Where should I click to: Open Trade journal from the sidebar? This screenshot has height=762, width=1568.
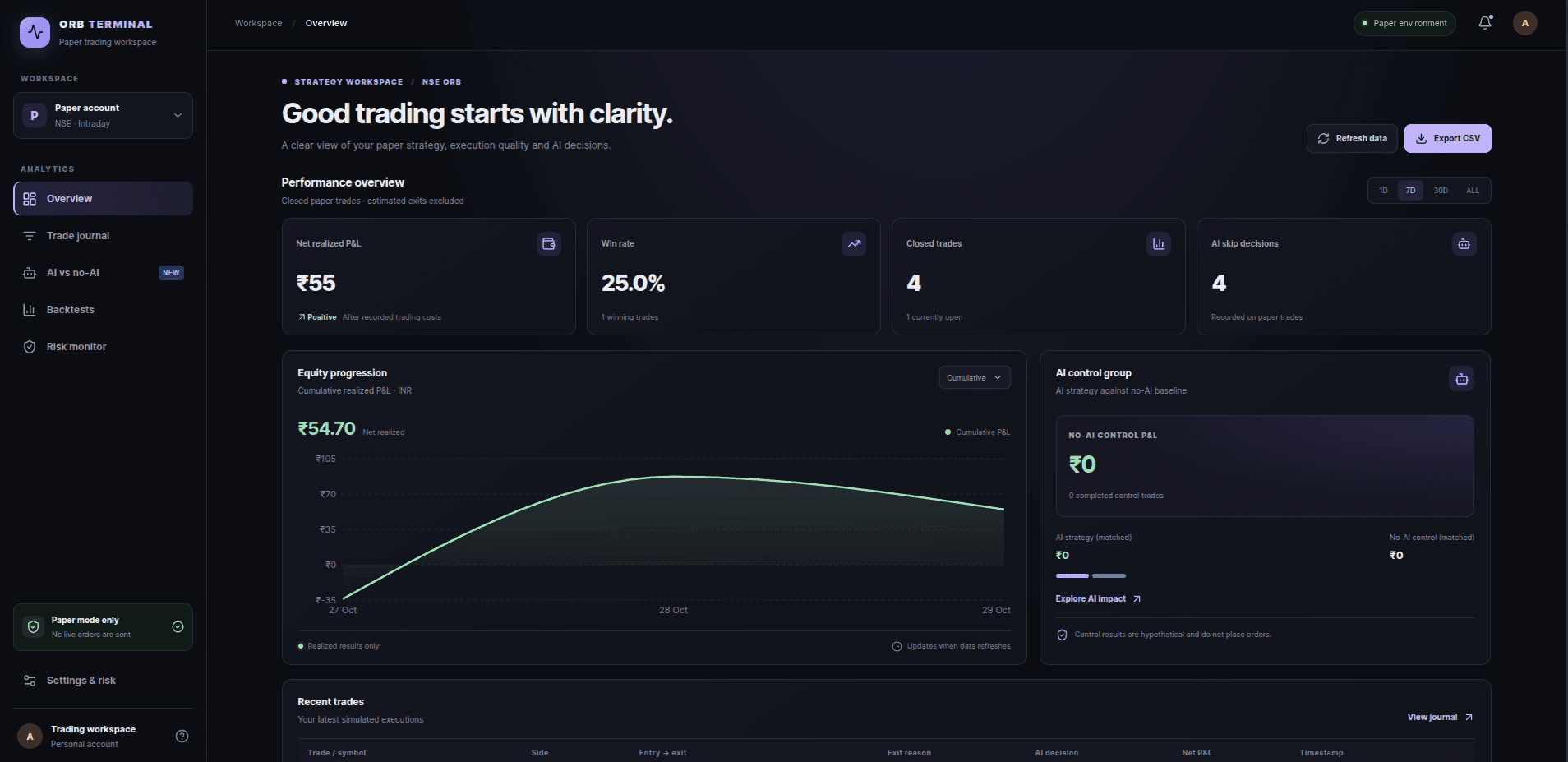103,236
